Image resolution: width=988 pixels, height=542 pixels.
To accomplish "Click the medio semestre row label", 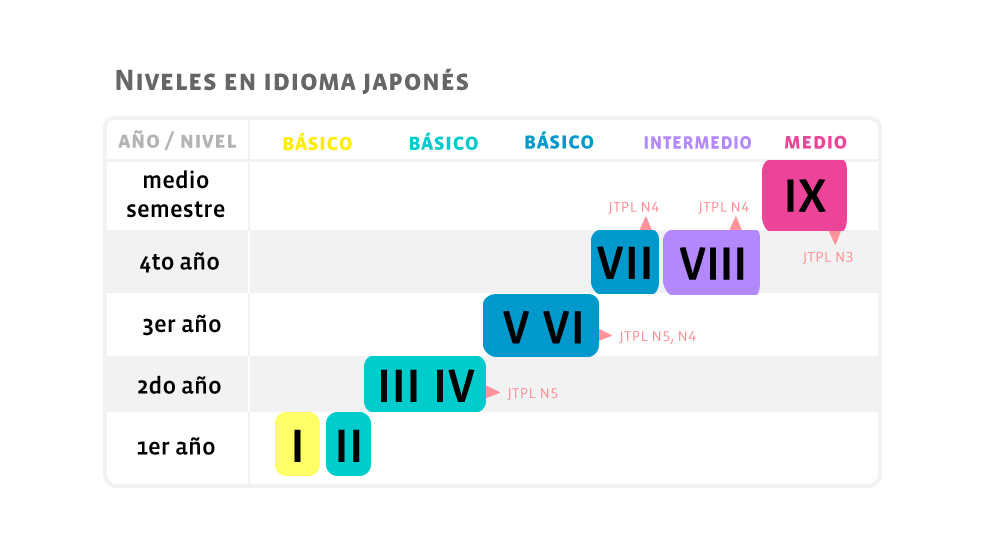I will click(x=176, y=195).
